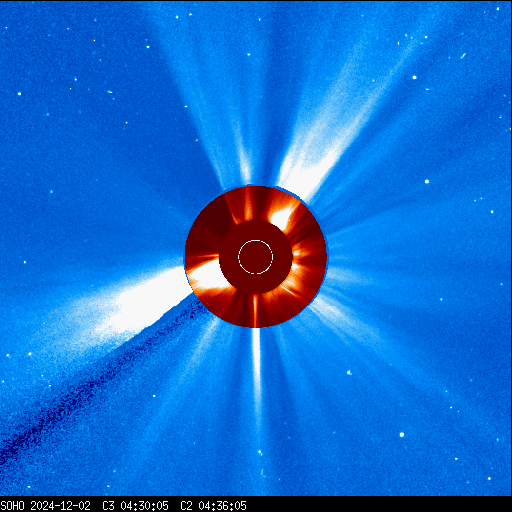Image resolution: width=512 pixels, height=512 pixels.
Task: Click the C3 04:30:05 timestamp
Action: 135,506
